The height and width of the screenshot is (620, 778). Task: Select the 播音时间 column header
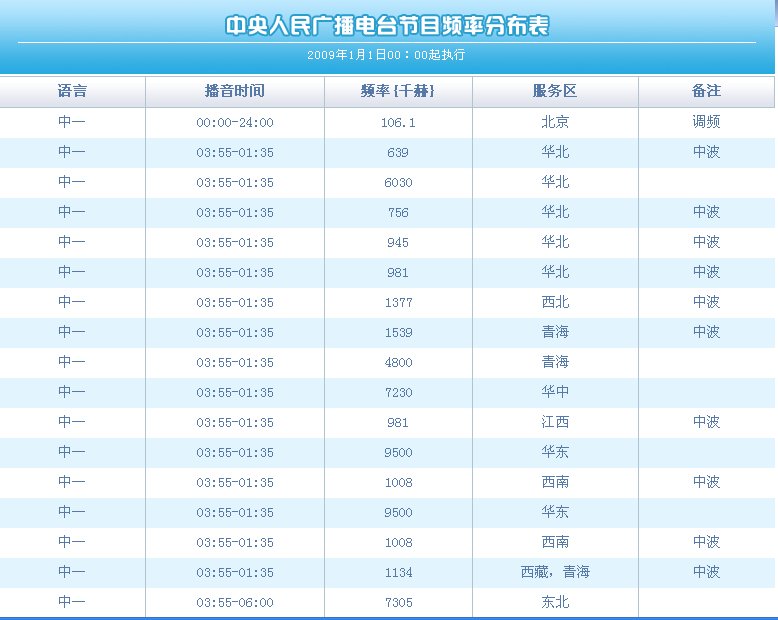click(234, 91)
